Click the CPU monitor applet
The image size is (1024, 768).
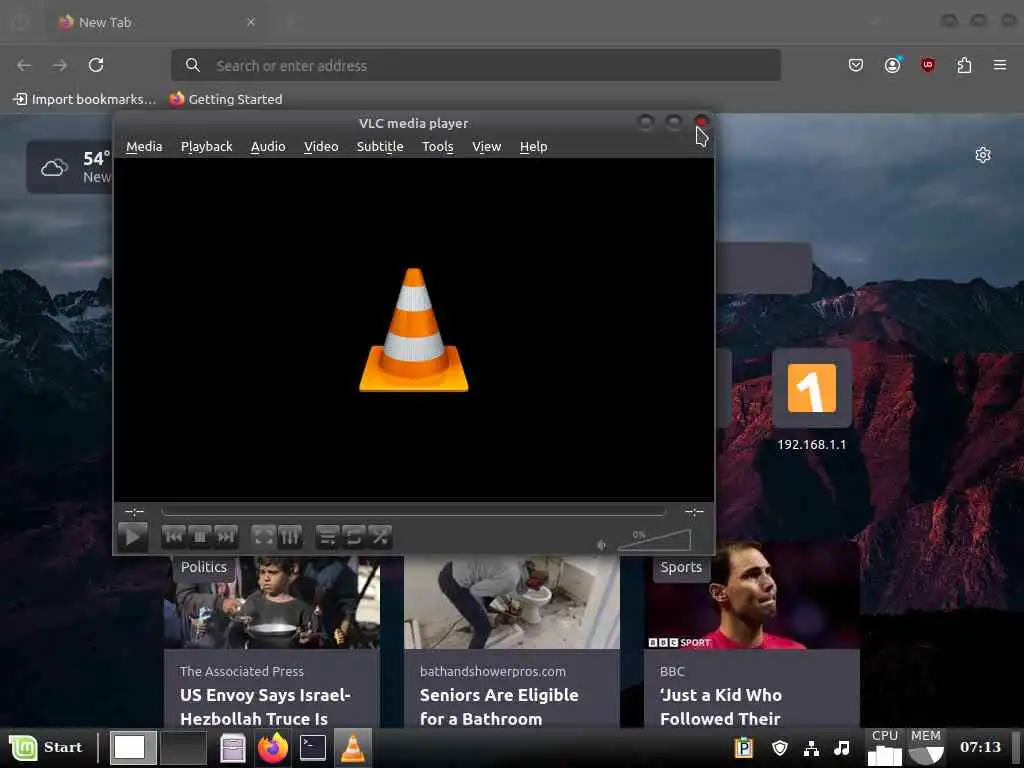click(885, 747)
